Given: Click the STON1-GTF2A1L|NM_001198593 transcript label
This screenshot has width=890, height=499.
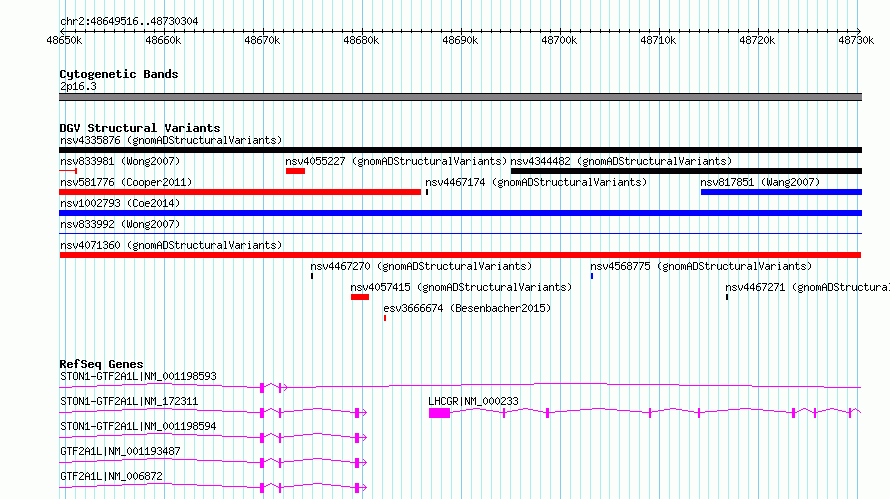Looking at the screenshot, I should [x=138, y=376].
